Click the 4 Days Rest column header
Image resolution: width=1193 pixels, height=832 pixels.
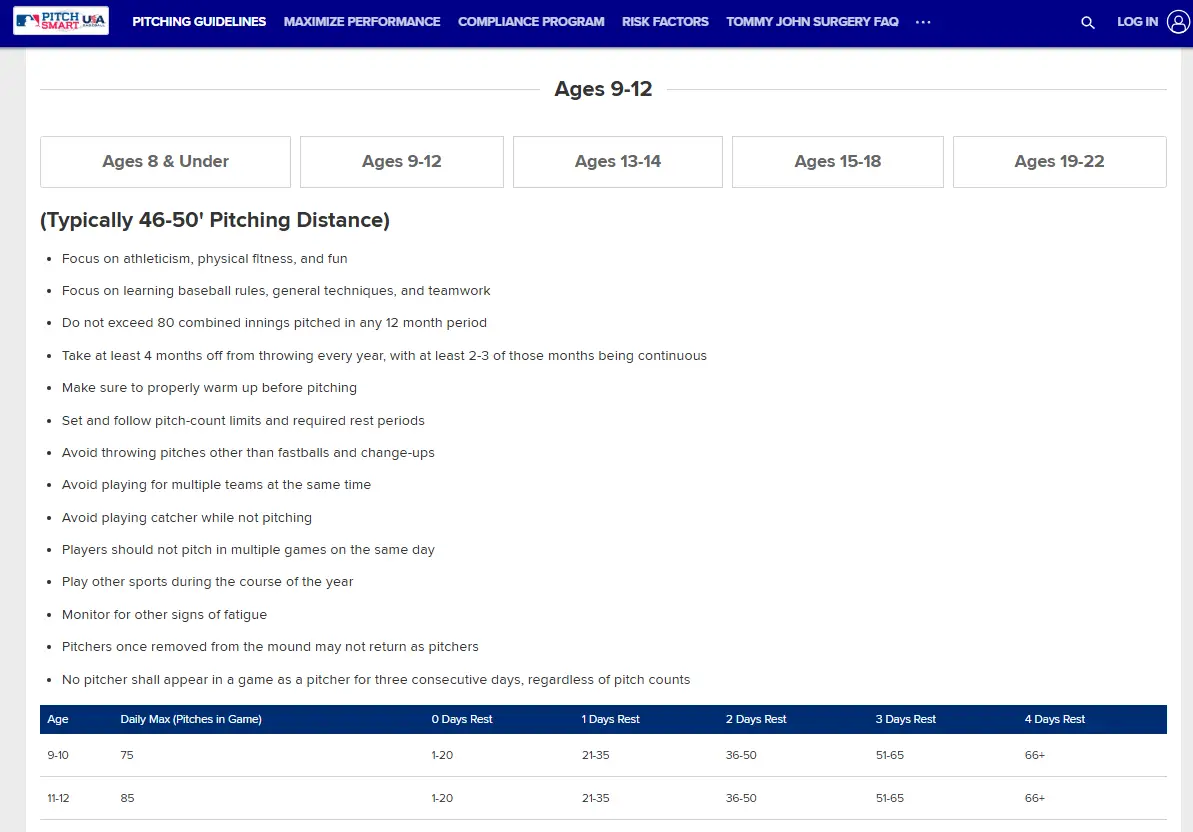[1055, 719]
